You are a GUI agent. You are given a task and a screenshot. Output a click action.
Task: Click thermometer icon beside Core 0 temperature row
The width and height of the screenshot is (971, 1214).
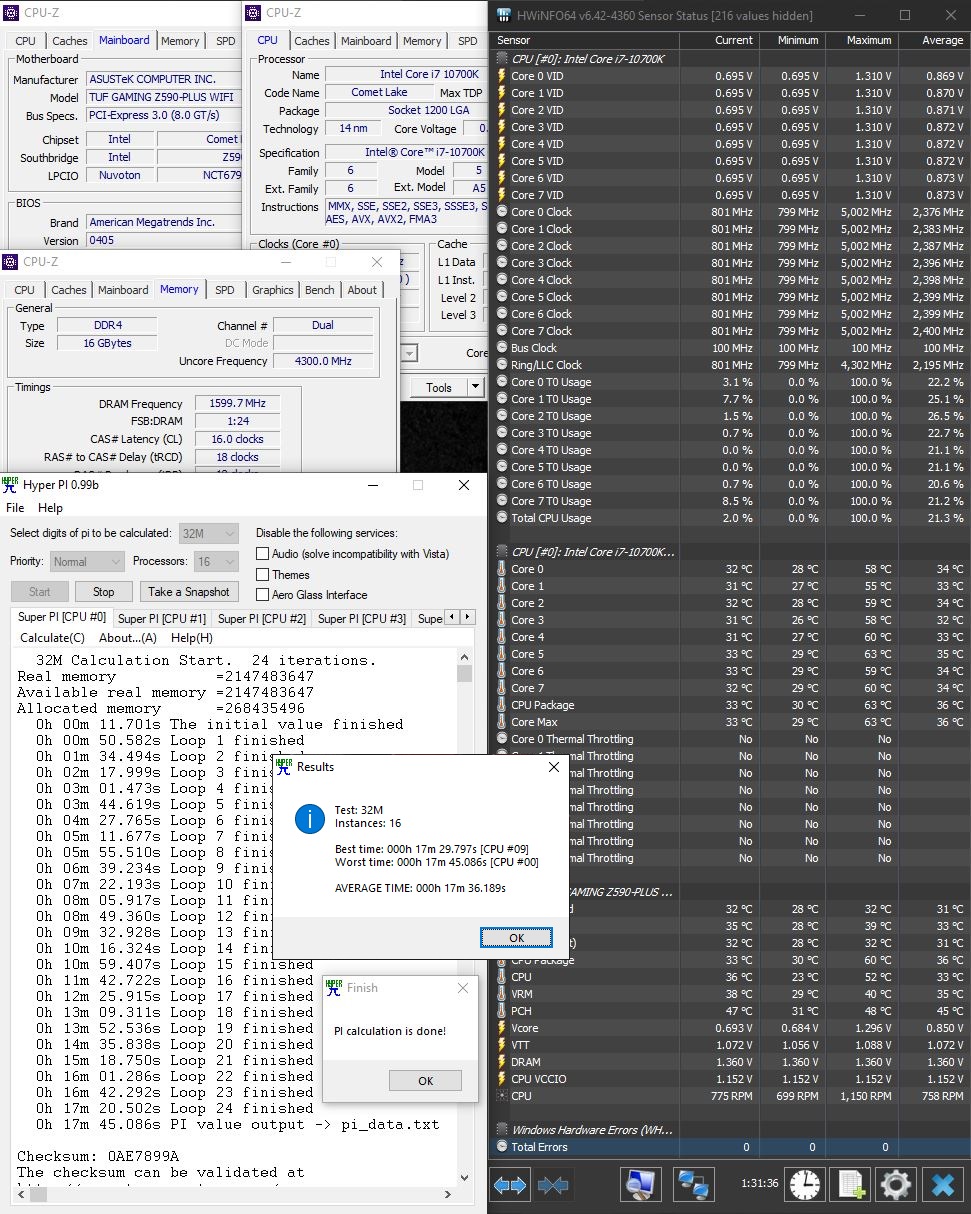click(502, 569)
